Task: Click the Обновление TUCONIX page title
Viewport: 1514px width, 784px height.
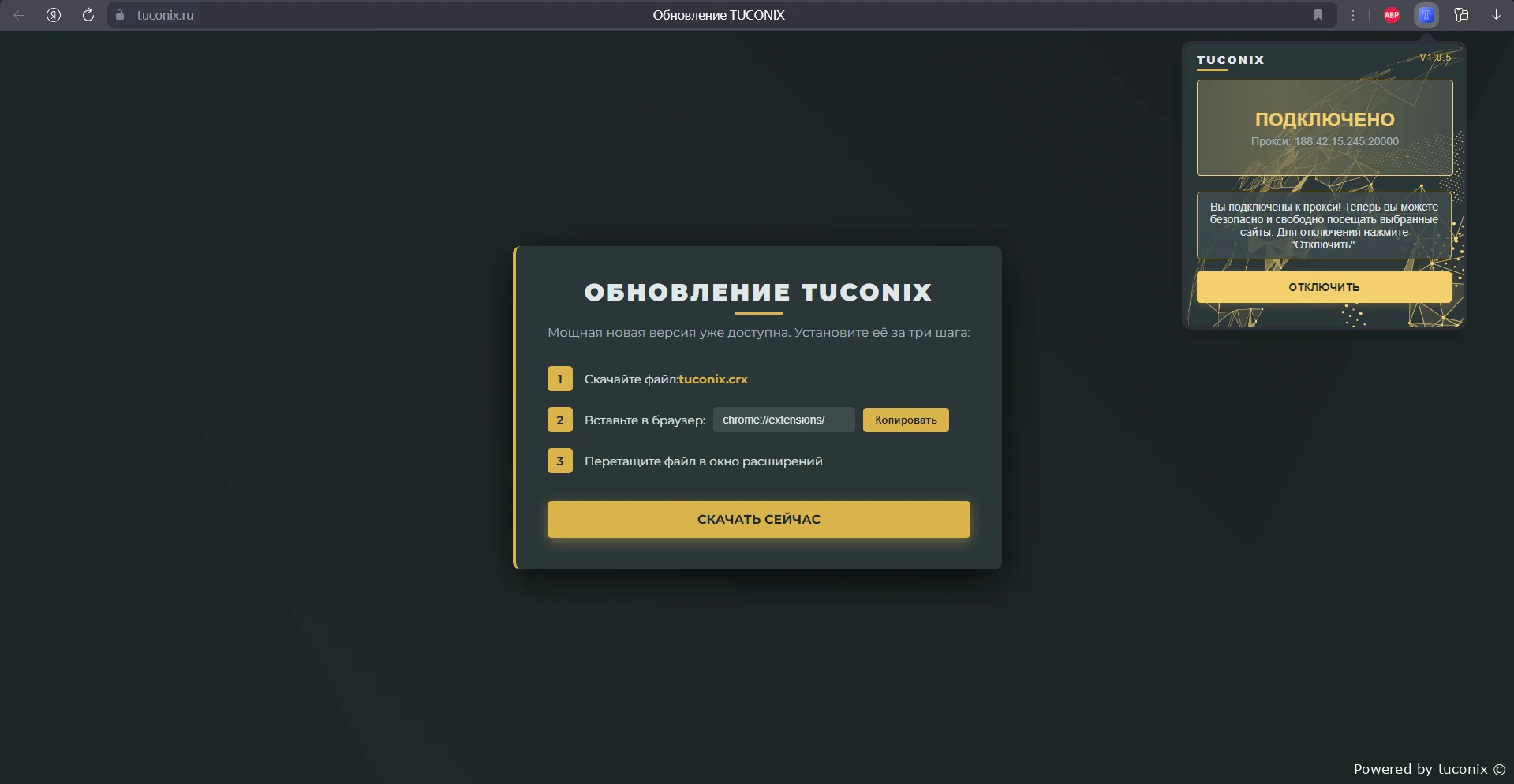Action: [x=719, y=15]
